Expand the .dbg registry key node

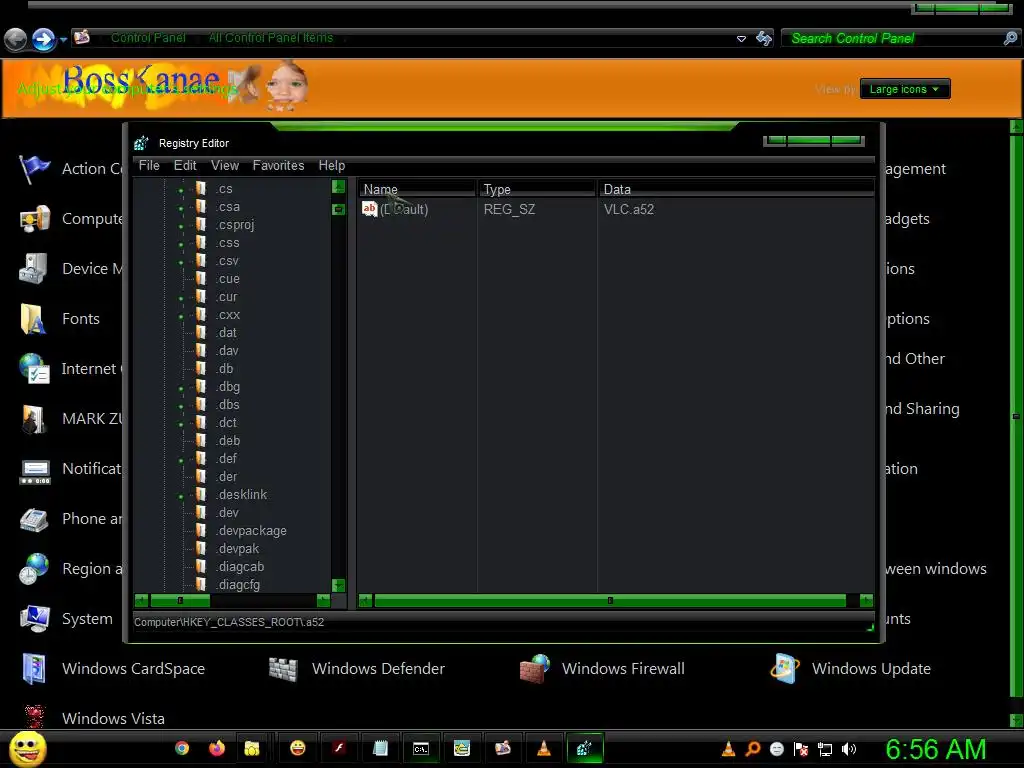[181, 388]
